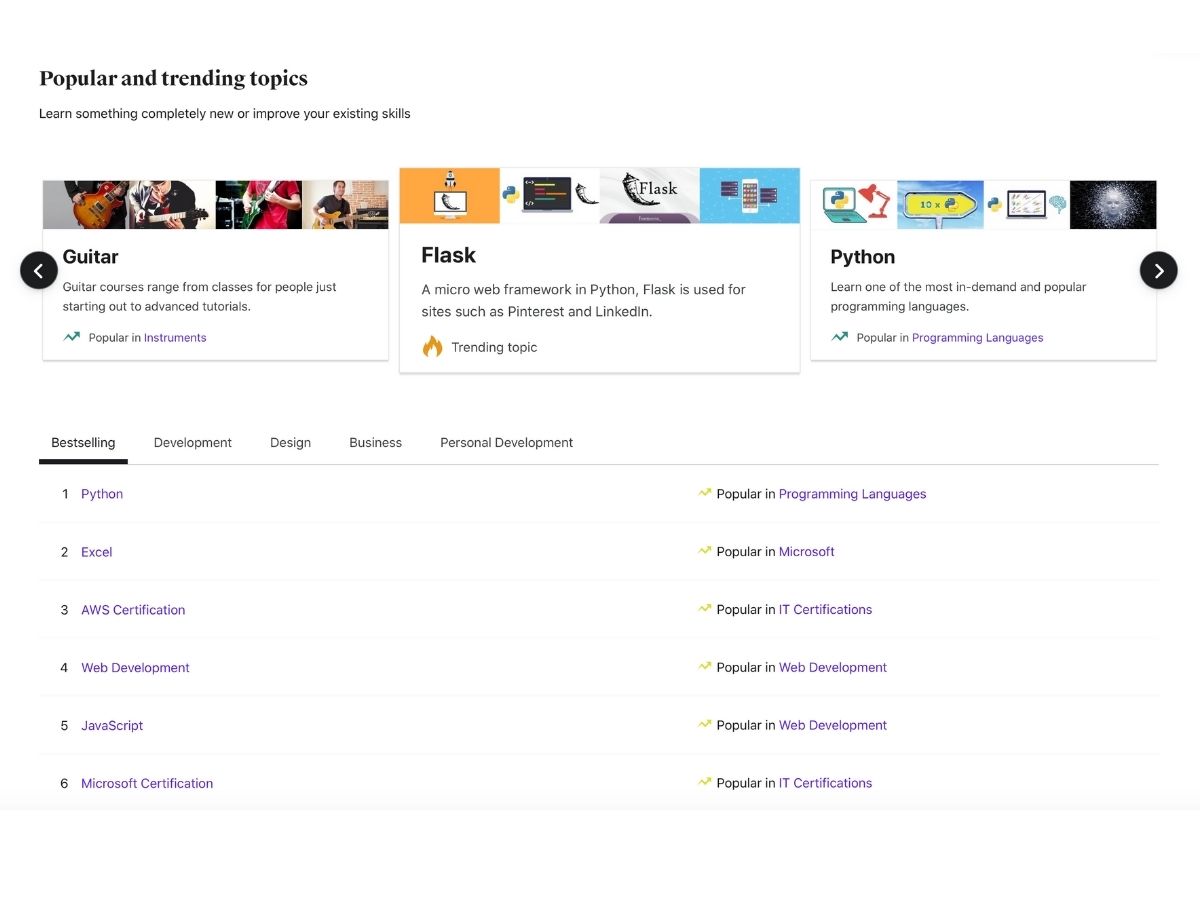Click trend icon in Python list row

(x=705, y=493)
